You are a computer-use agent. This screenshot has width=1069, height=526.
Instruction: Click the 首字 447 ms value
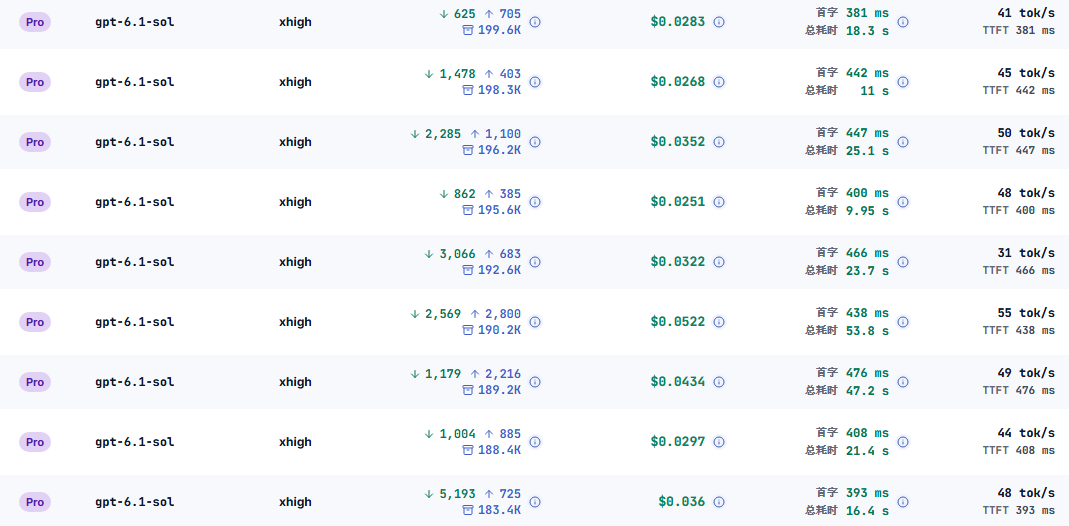pos(867,133)
